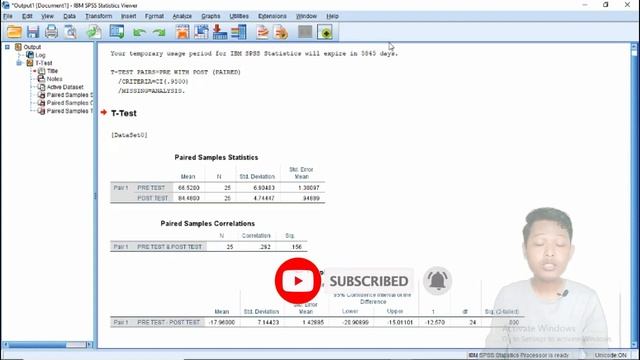Select the Title item in outline tree

pyautogui.click(x=52, y=71)
